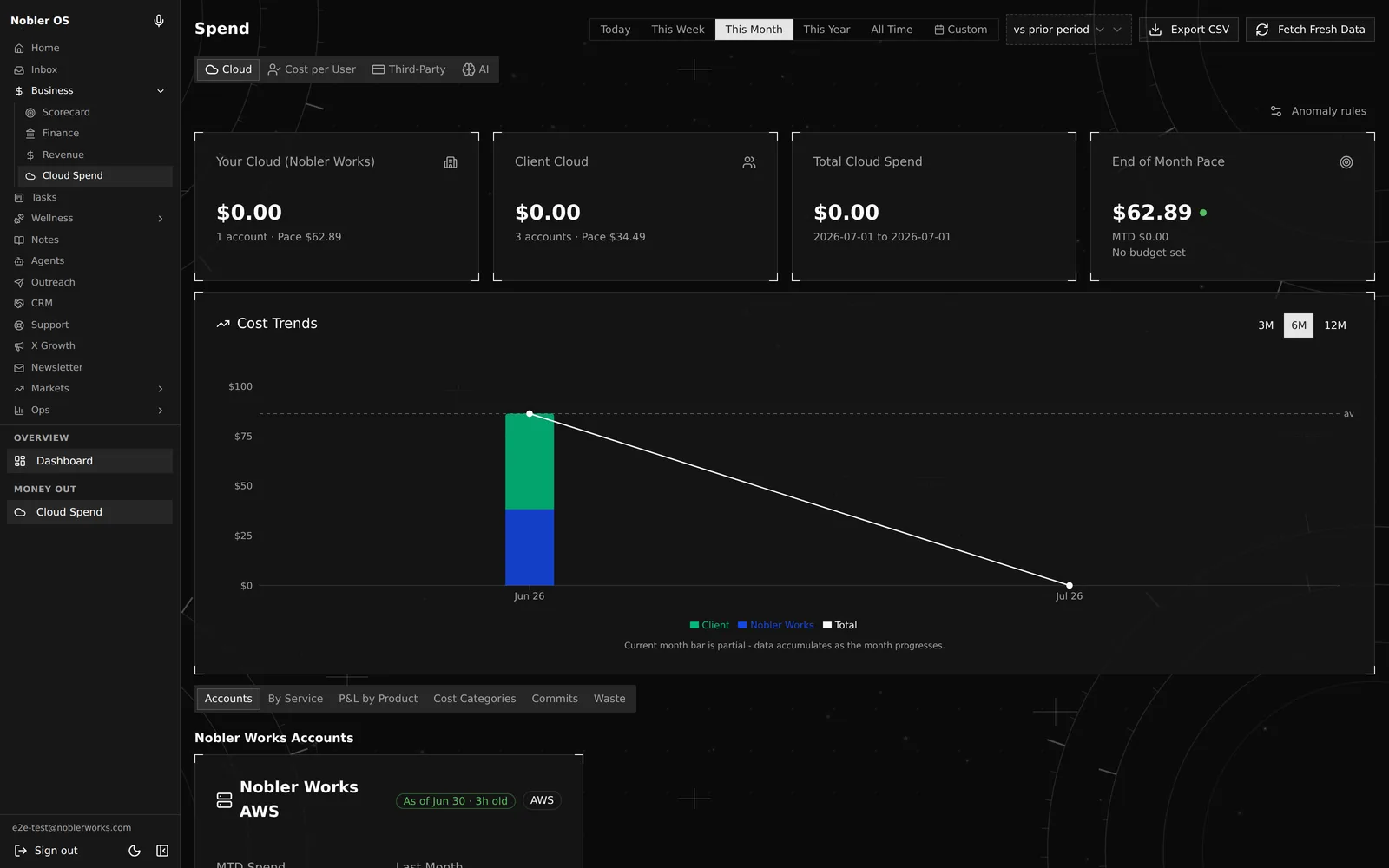The width and height of the screenshot is (1389, 868).
Task: Click the Jul 26 total line point
Action: tap(1070, 585)
